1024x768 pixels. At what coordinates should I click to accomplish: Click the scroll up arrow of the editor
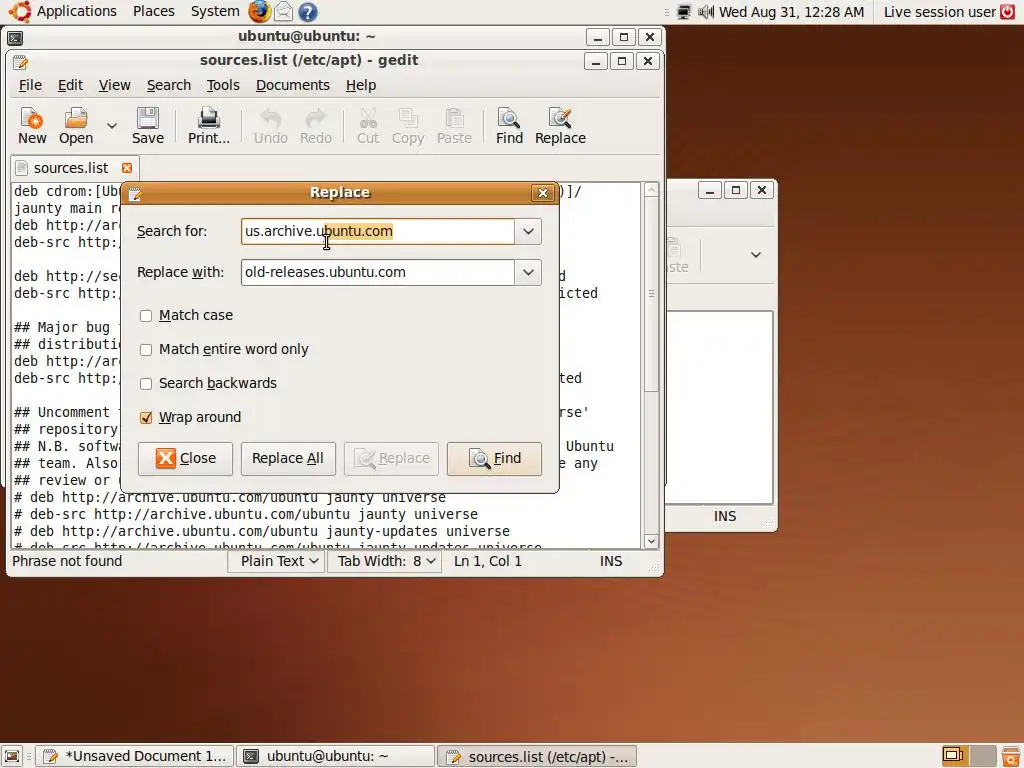click(x=651, y=190)
